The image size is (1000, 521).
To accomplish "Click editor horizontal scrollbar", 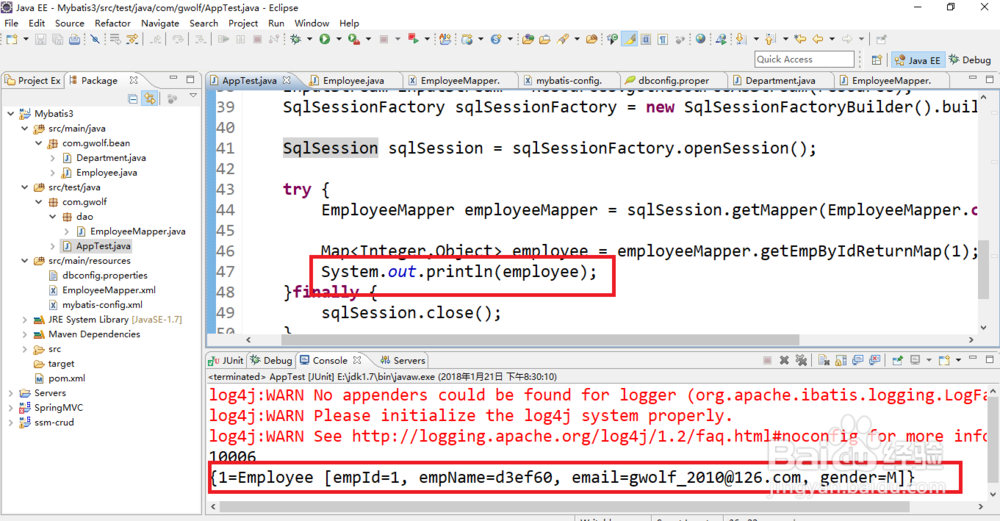I will [539, 340].
